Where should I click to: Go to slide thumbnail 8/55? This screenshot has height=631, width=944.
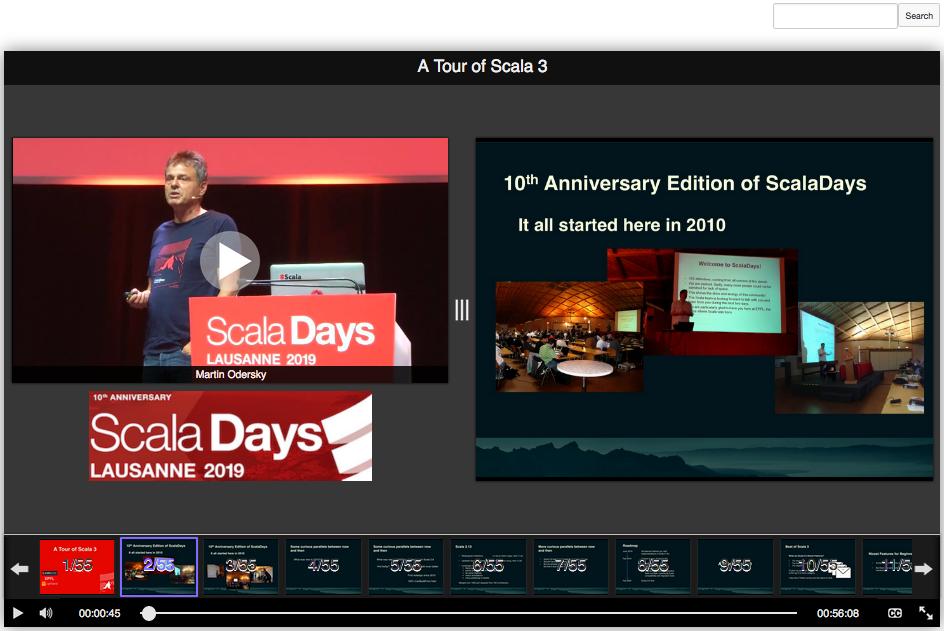coord(653,567)
